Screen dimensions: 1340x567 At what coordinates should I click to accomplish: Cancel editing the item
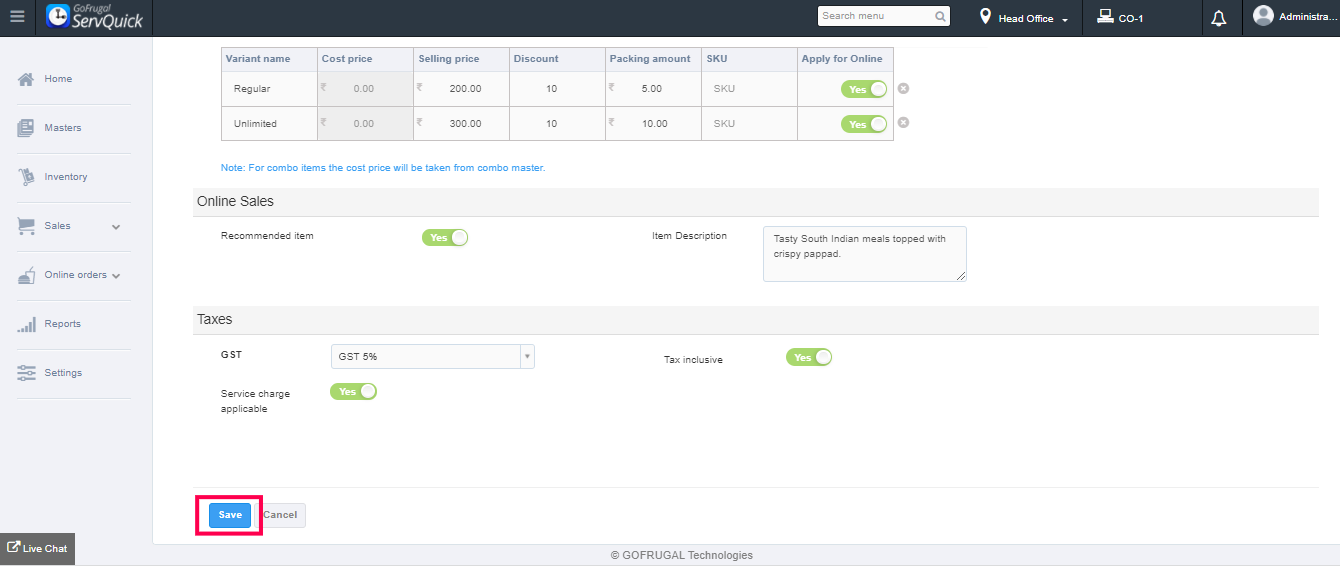point(280,515)
